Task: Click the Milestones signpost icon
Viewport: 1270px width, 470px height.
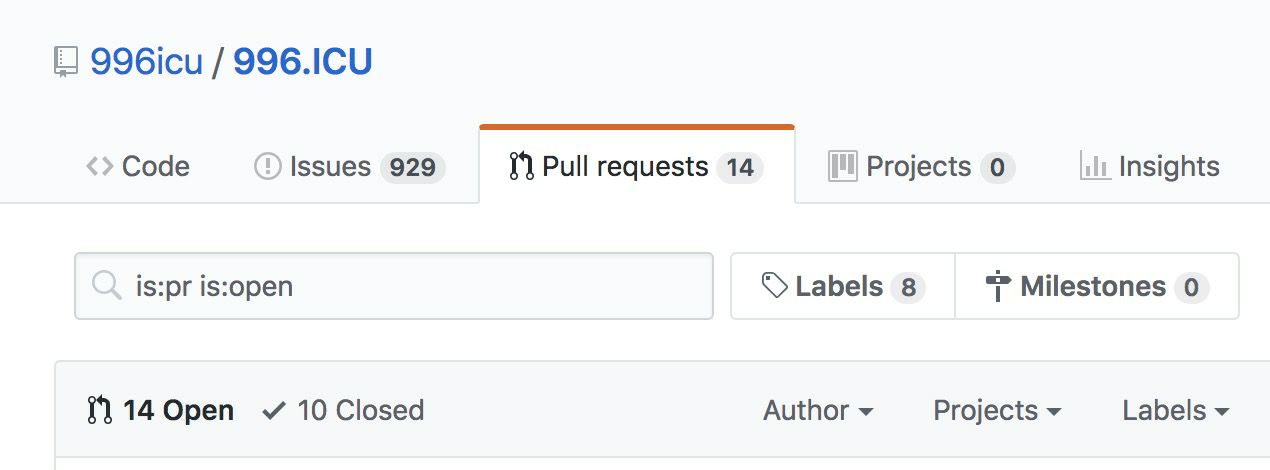Action: (998, 287)
